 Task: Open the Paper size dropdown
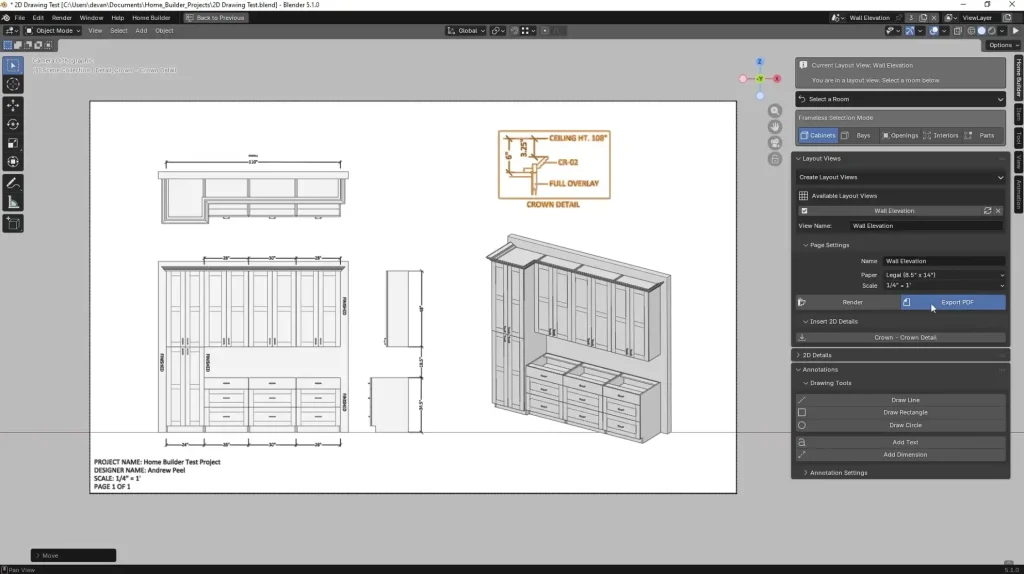[x=944, y=274]
